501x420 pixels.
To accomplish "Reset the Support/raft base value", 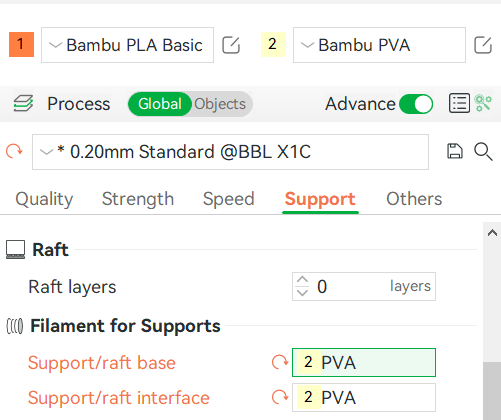I will click(280, 362).
